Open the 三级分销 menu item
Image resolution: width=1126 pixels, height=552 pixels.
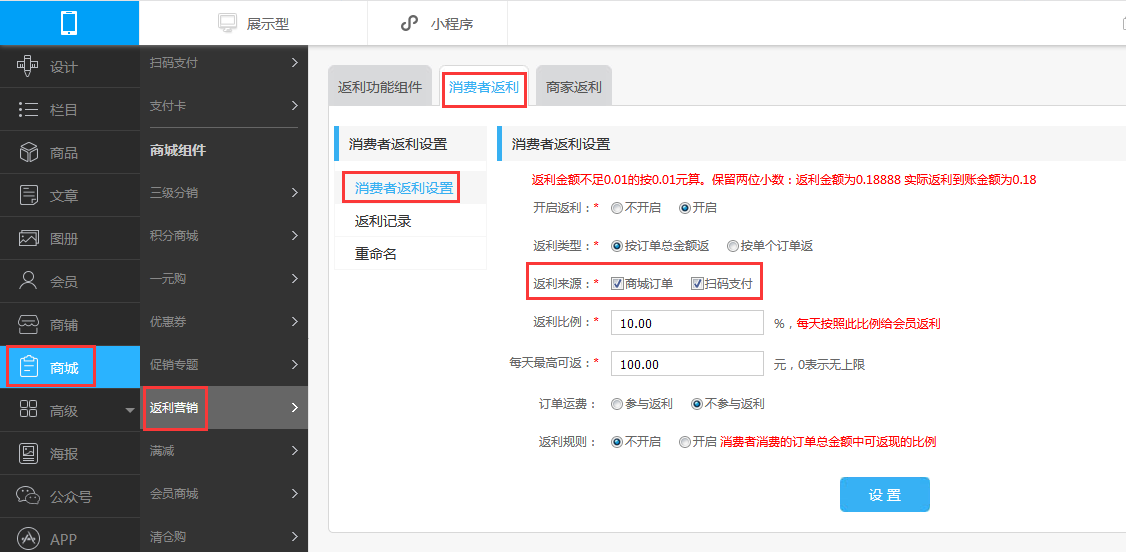(224, 192)
